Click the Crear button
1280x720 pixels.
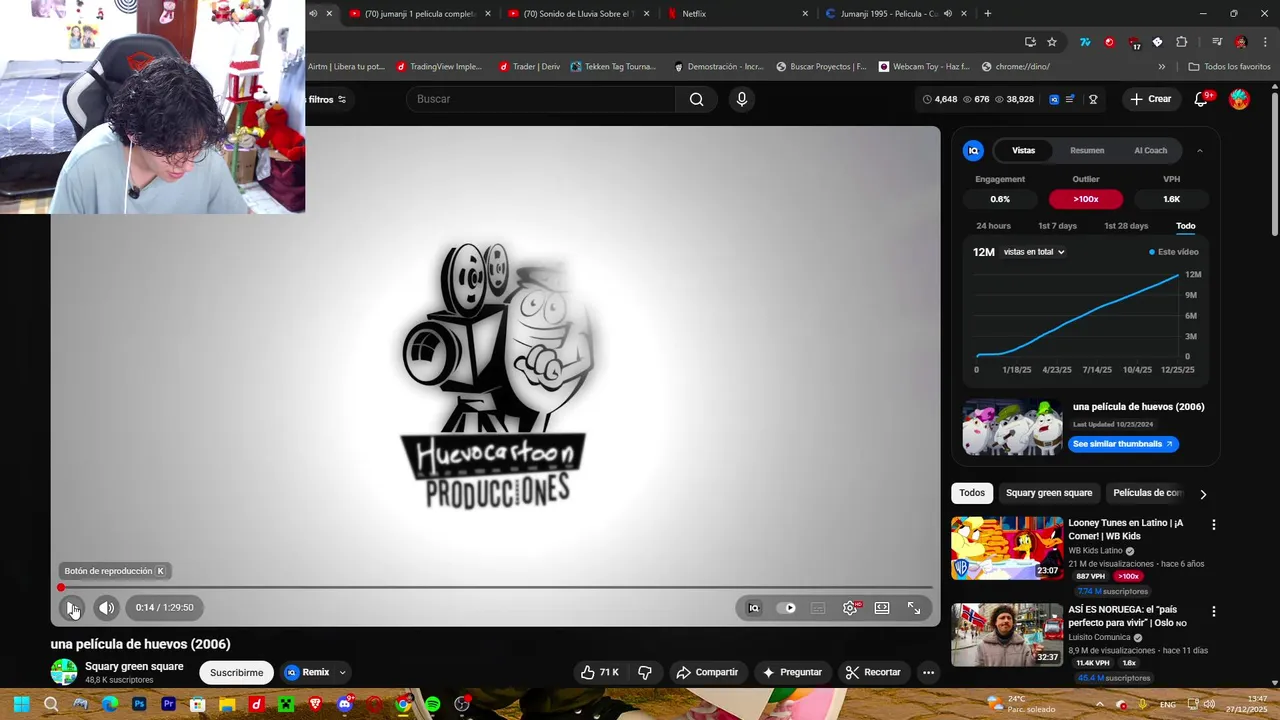[x=1151, y=99]
